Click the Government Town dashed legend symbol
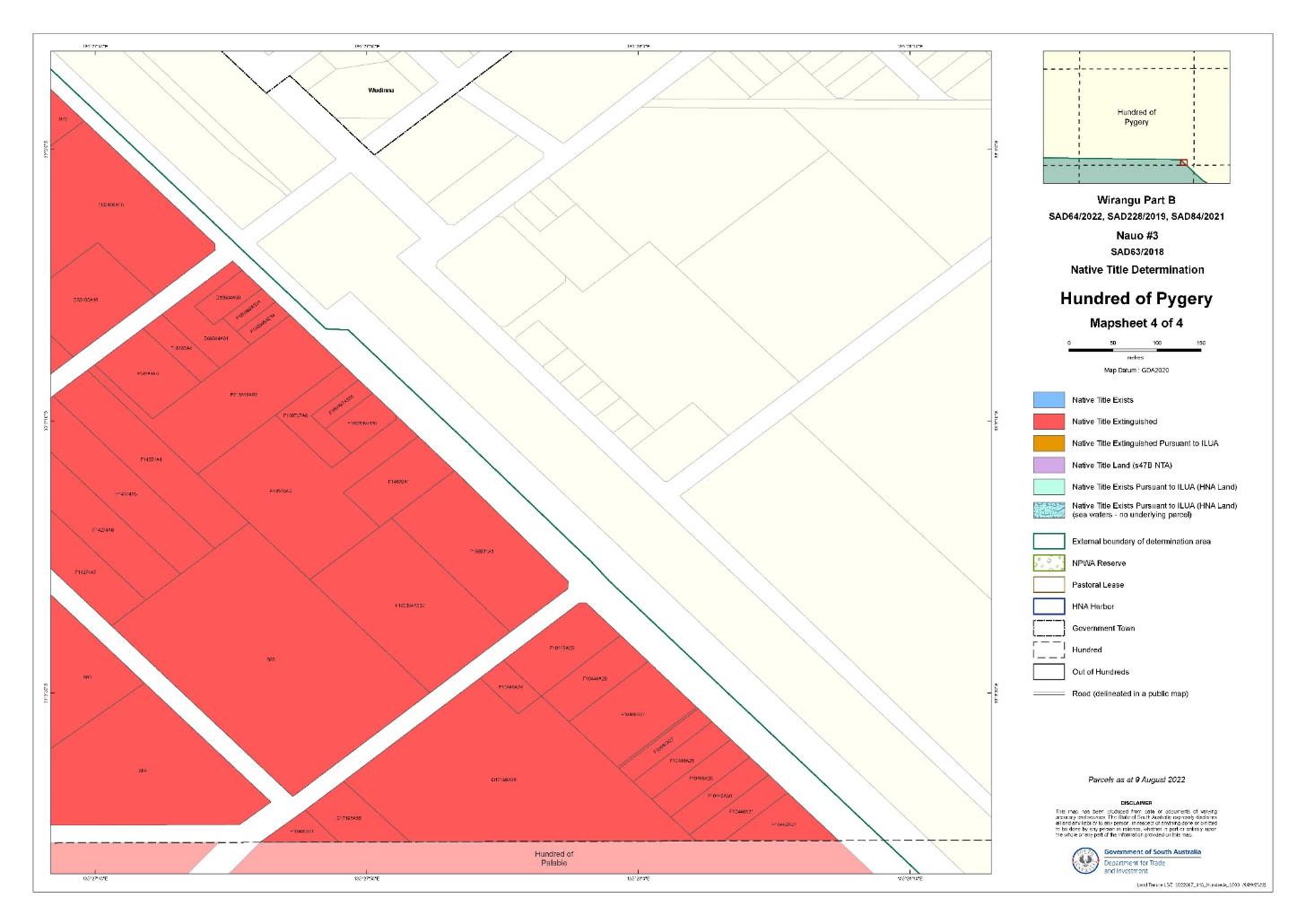This screenshot has height=924, width=1306. click(x=1049, y=628)
